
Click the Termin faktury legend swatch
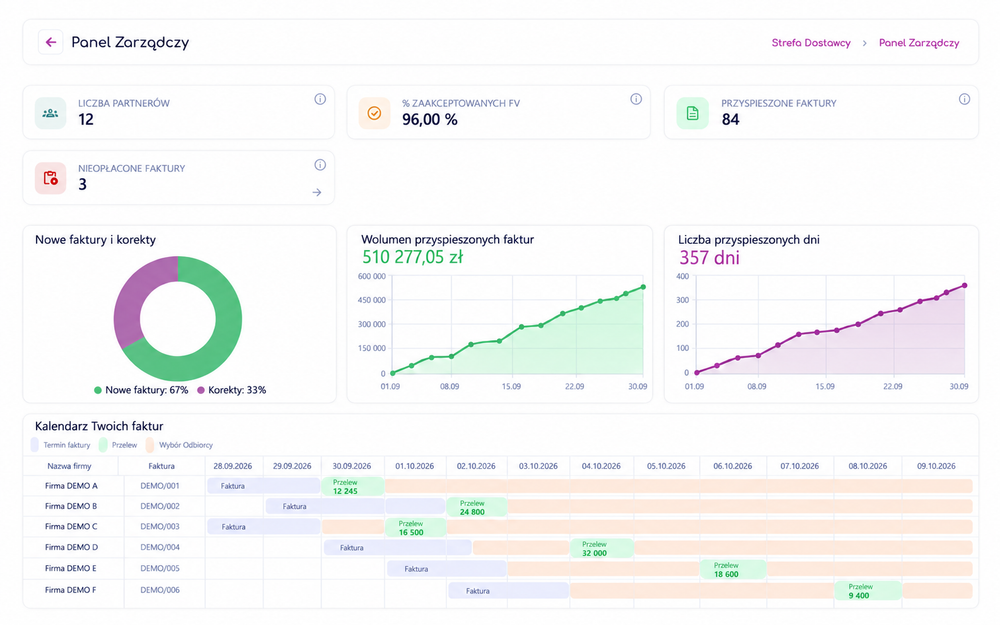(34, 445)
